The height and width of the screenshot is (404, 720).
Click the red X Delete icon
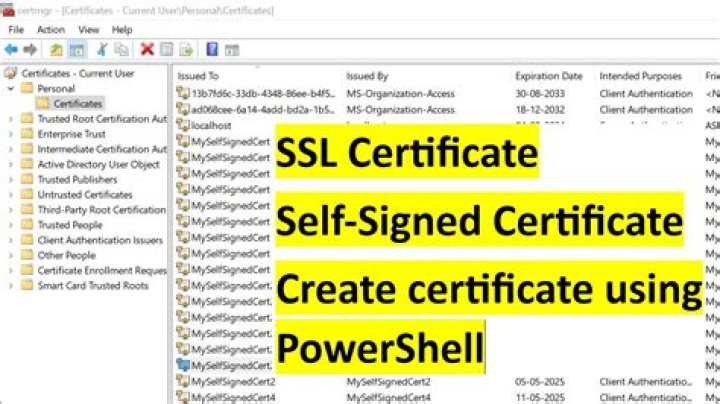pyautogui.click(x=147, y=49)
